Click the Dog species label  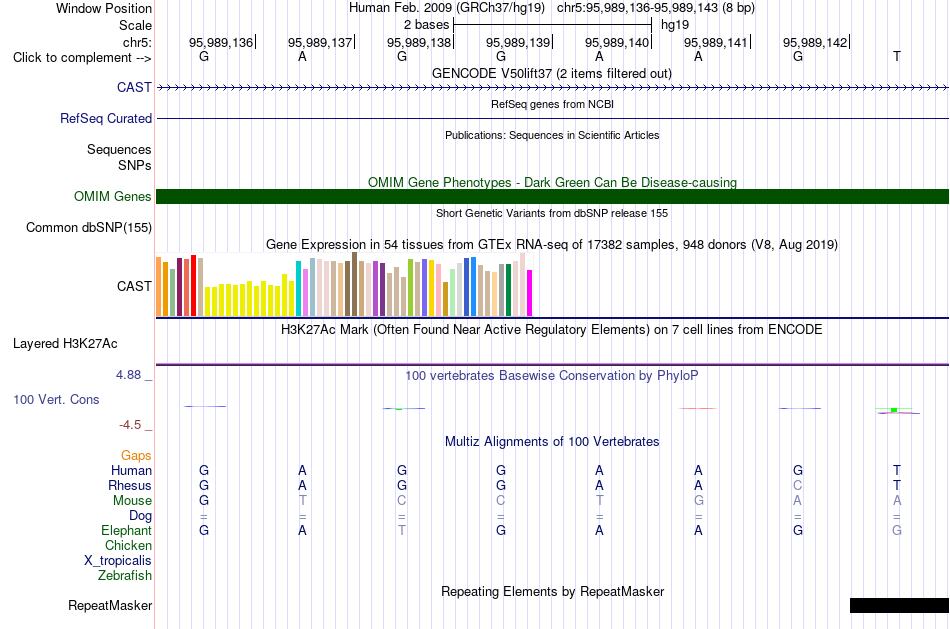tap(140, 516)
